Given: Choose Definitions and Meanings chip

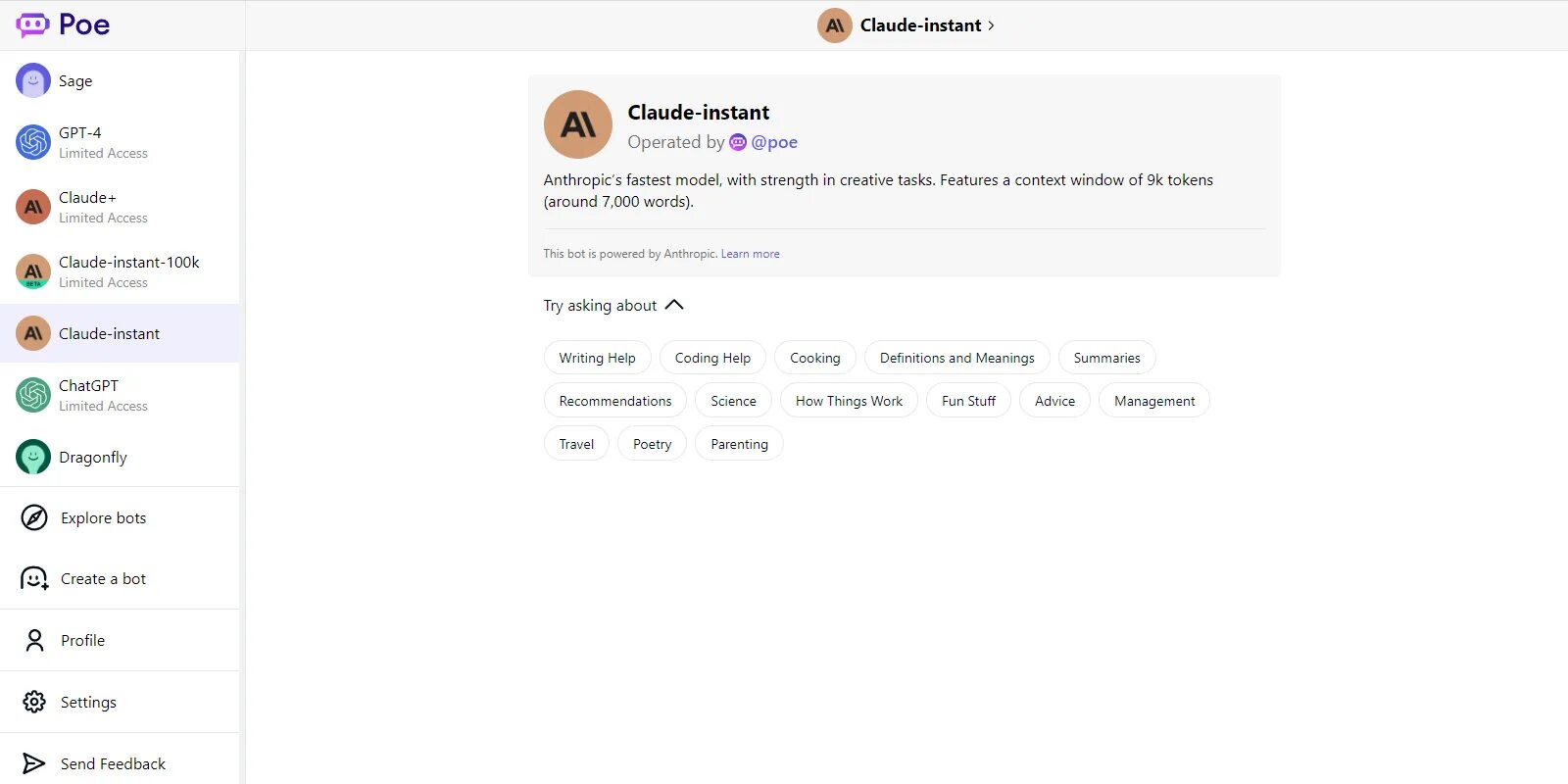Looking at the screenshot, I should [x=957, y=358].
